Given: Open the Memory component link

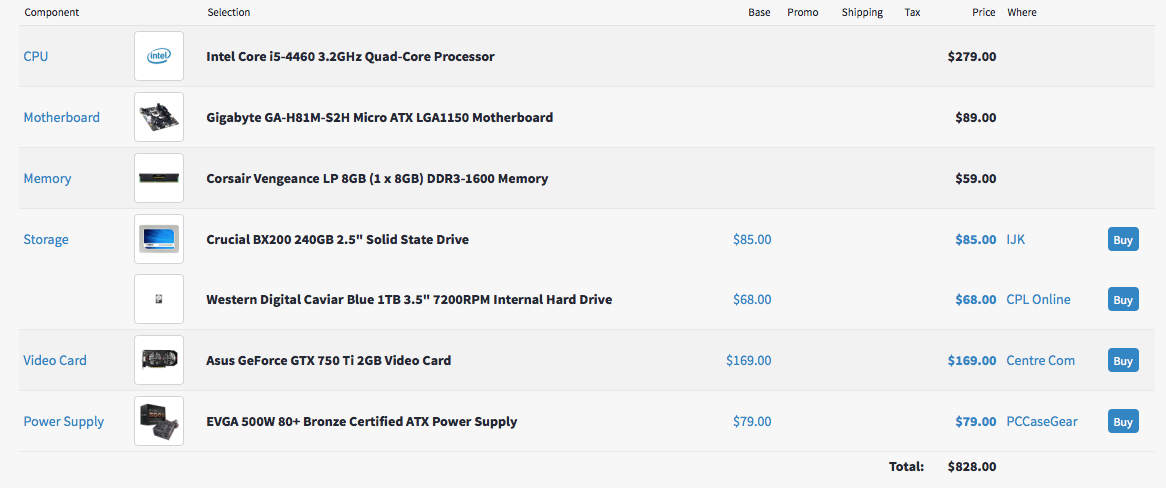Looking at the screenshot, I should tap(48, 179).
